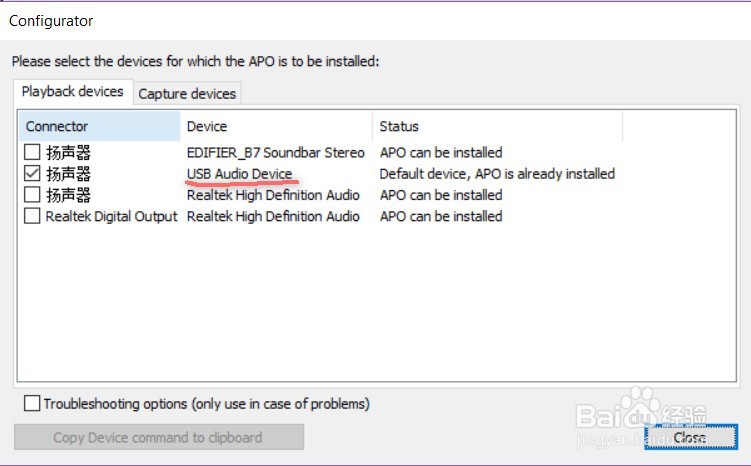Select the Realtek Digital Output connector label
The width and height of the screenshot is (751, 466).
point(111,216)
